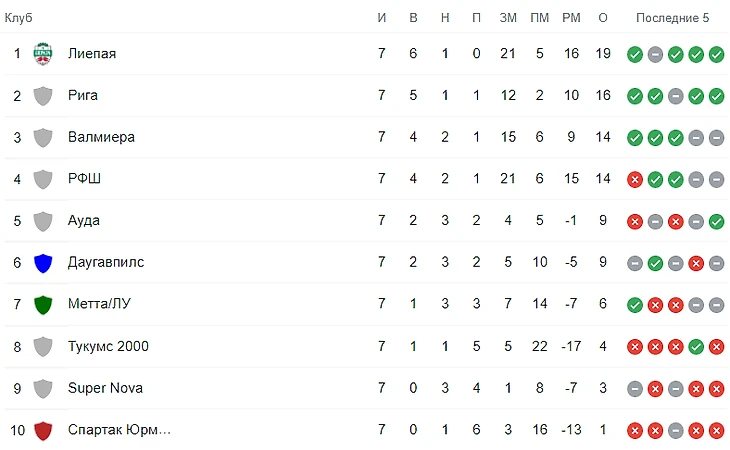Open the Ауда club link

click(x=84, y=221)
